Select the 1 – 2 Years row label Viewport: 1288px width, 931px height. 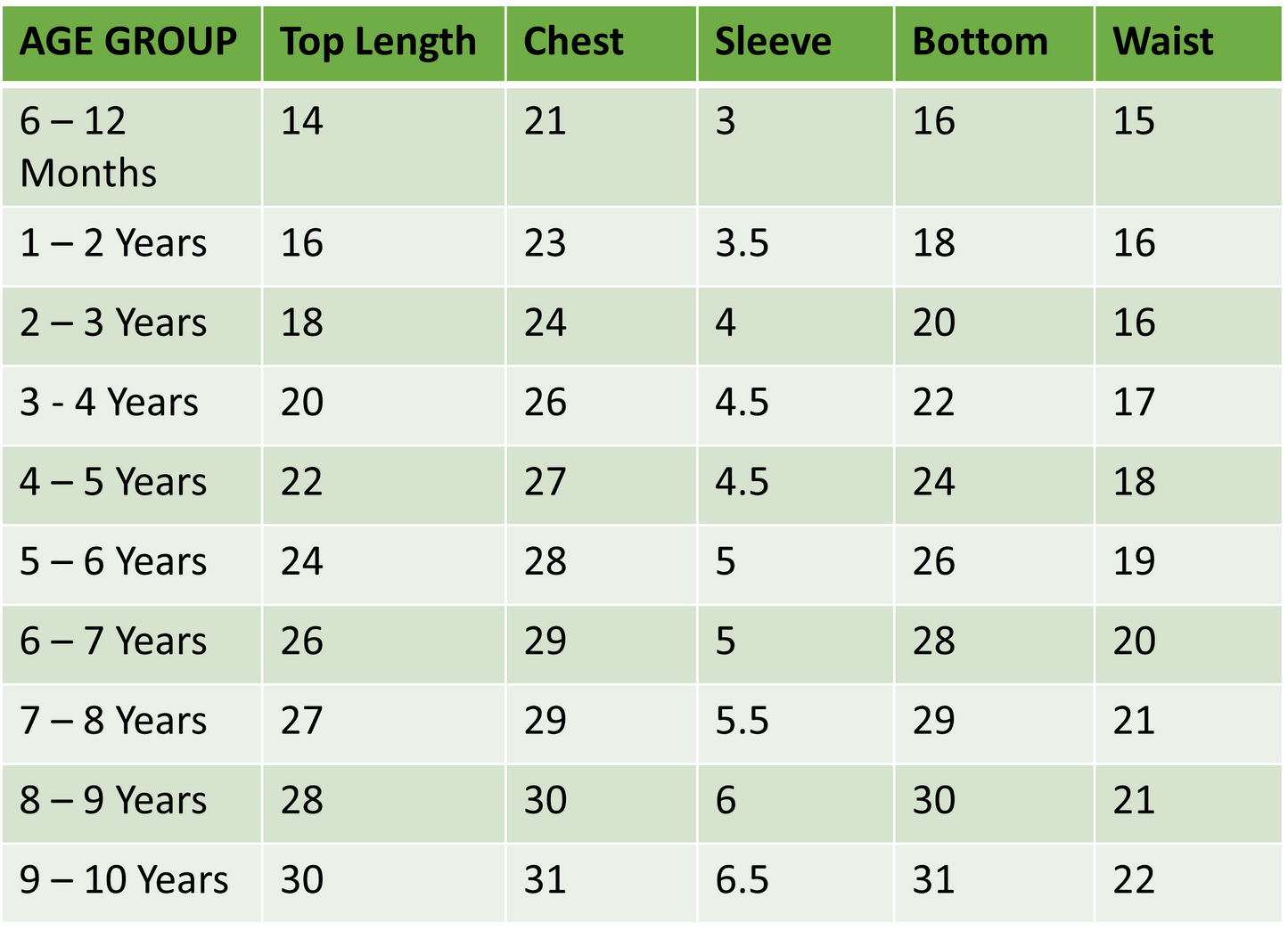coord(113,243)
